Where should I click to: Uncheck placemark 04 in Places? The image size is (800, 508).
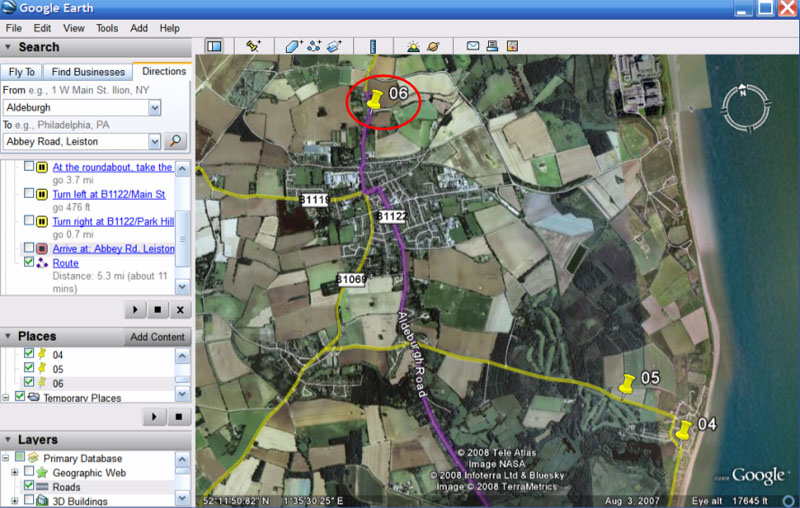pyautogui.click(x=29, y=353)
